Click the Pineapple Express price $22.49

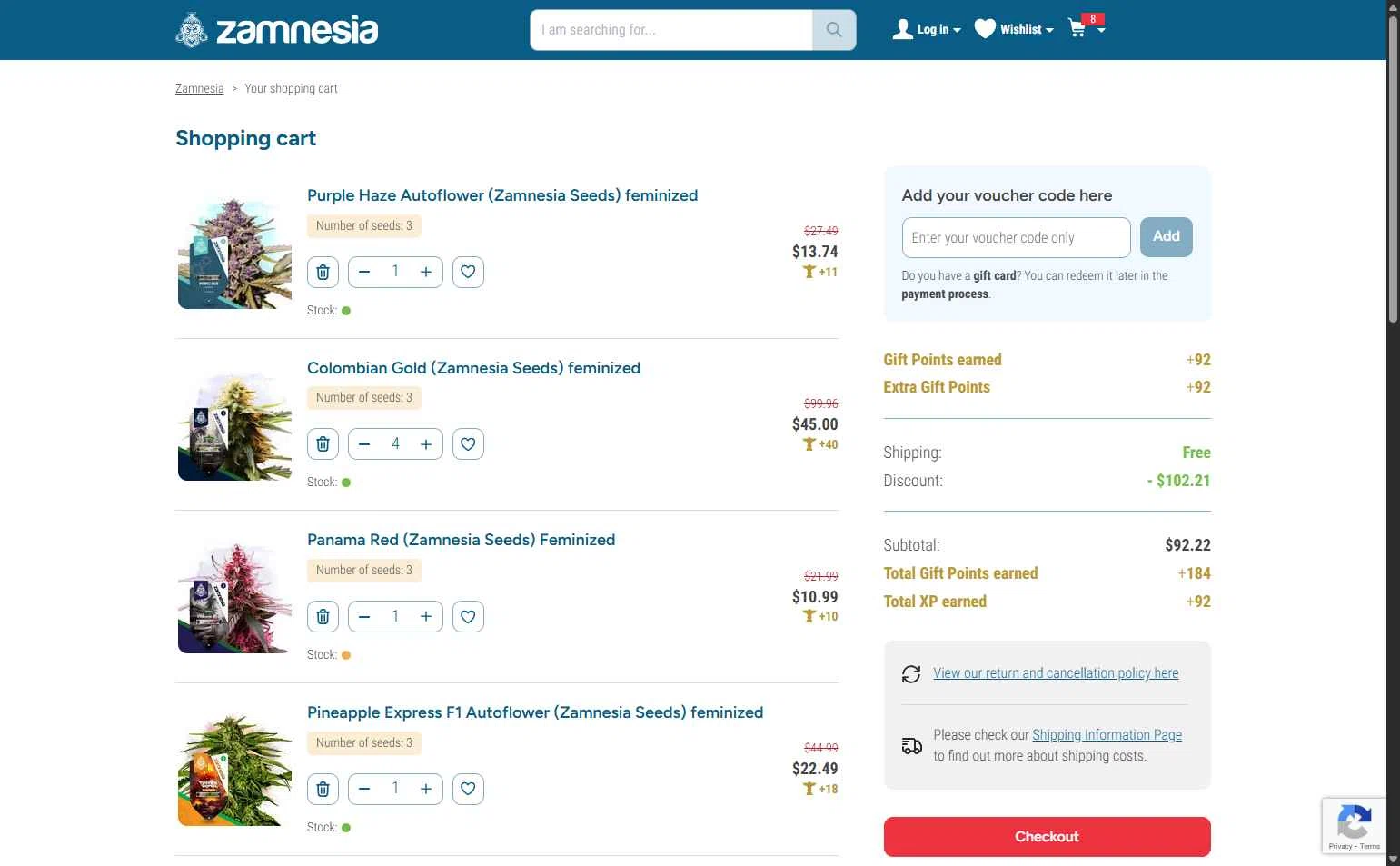point(815,769)
